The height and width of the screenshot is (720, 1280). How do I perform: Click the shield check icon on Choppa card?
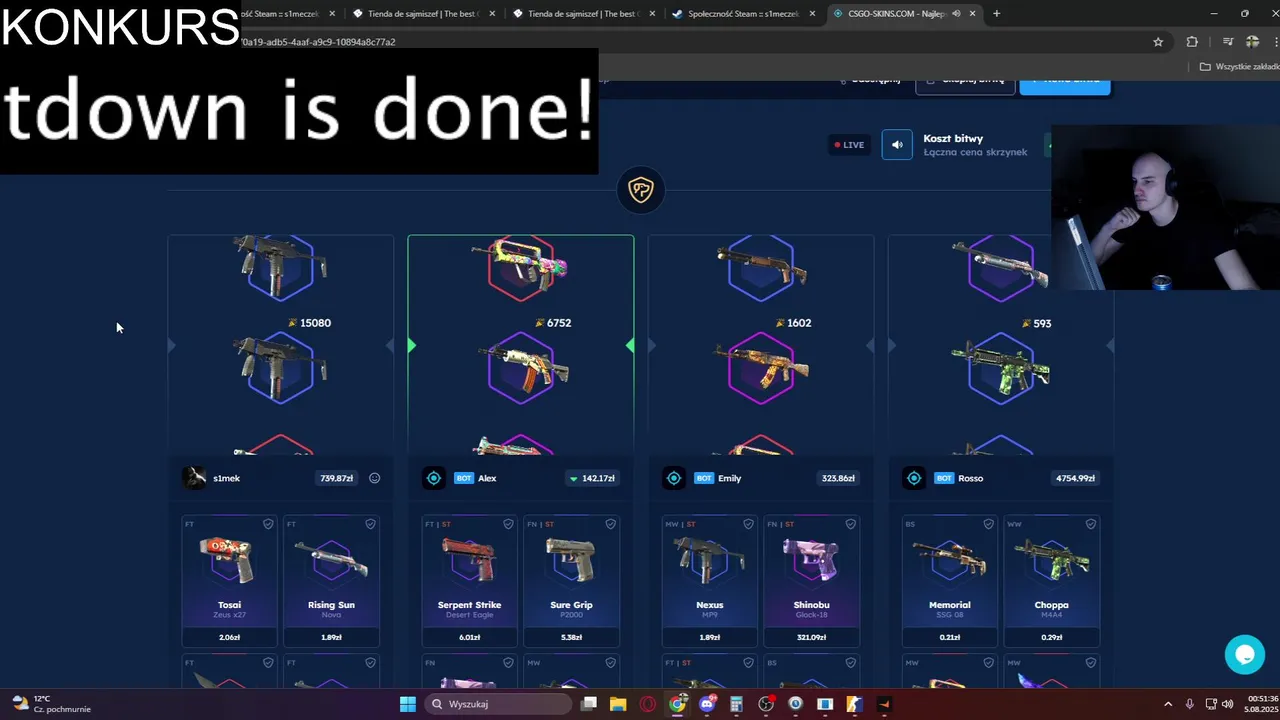(1090, 524)
